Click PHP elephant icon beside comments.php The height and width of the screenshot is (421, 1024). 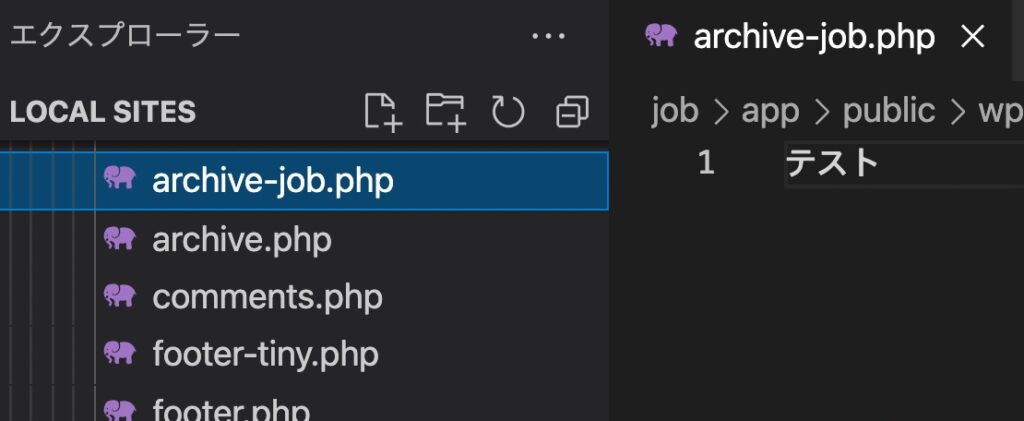coord(120,296)
